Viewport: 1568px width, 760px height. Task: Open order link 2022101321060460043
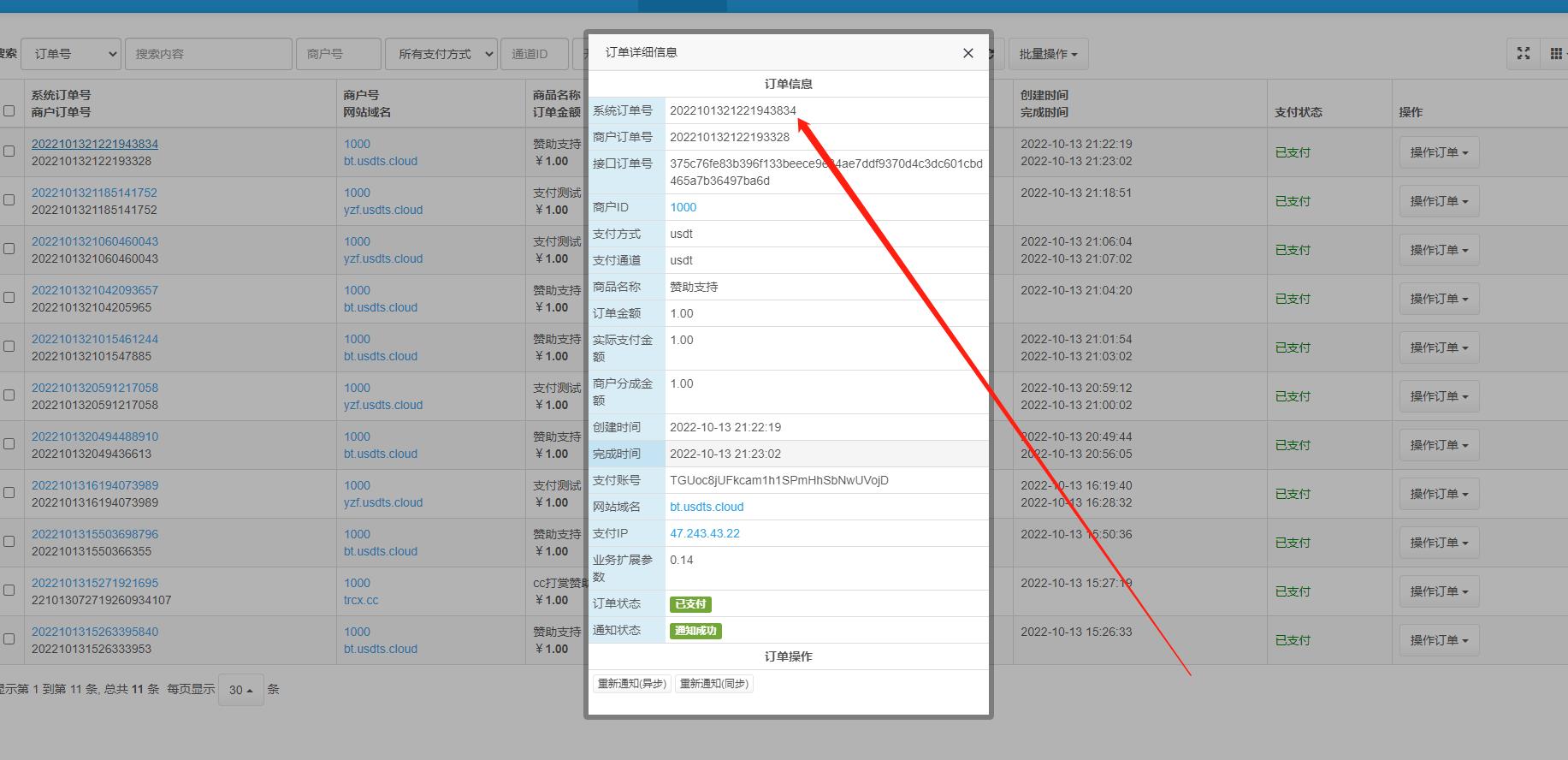[95, 241]
